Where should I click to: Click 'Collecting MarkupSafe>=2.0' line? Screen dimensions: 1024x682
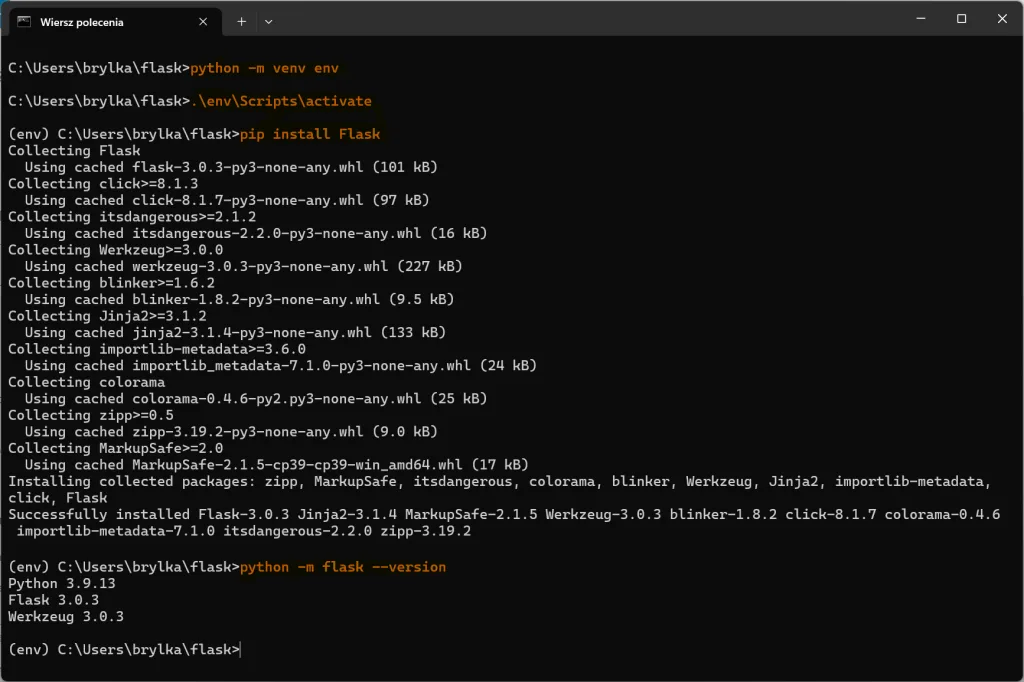point(116,449)
